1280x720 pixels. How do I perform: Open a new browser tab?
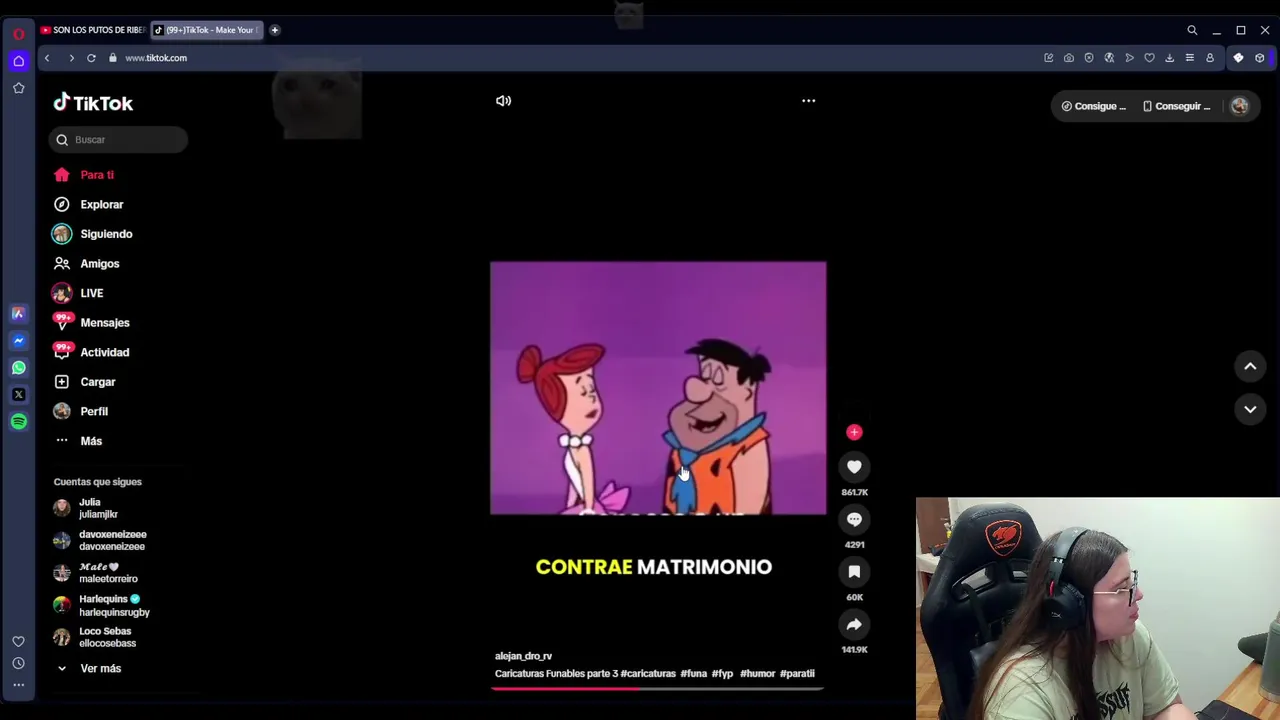pos(274,30)
